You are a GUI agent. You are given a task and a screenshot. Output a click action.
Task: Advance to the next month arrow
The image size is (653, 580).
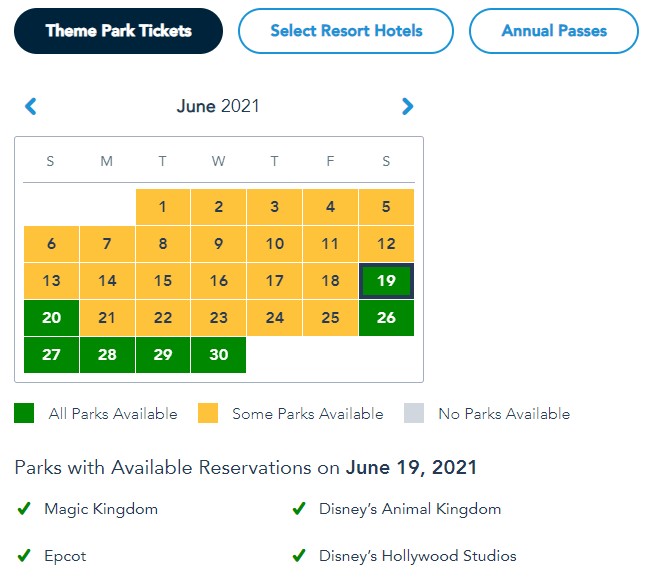pos(407,106)
